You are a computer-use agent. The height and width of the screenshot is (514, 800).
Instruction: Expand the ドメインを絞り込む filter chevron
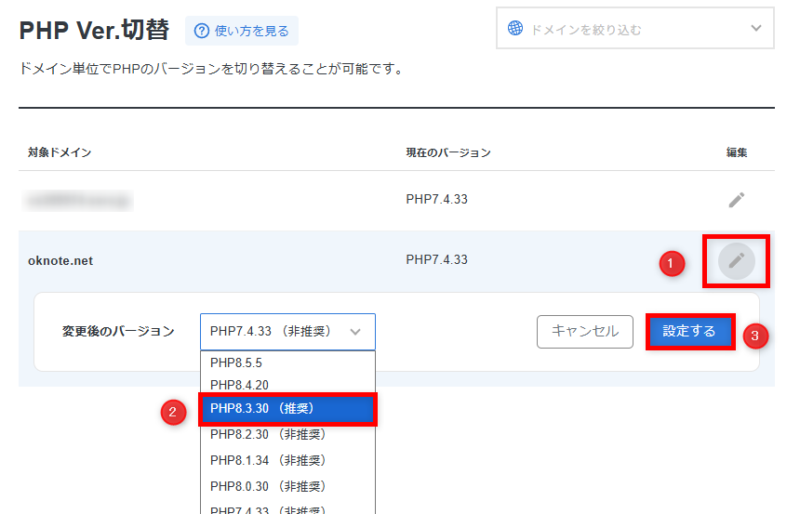click(755, 29)
